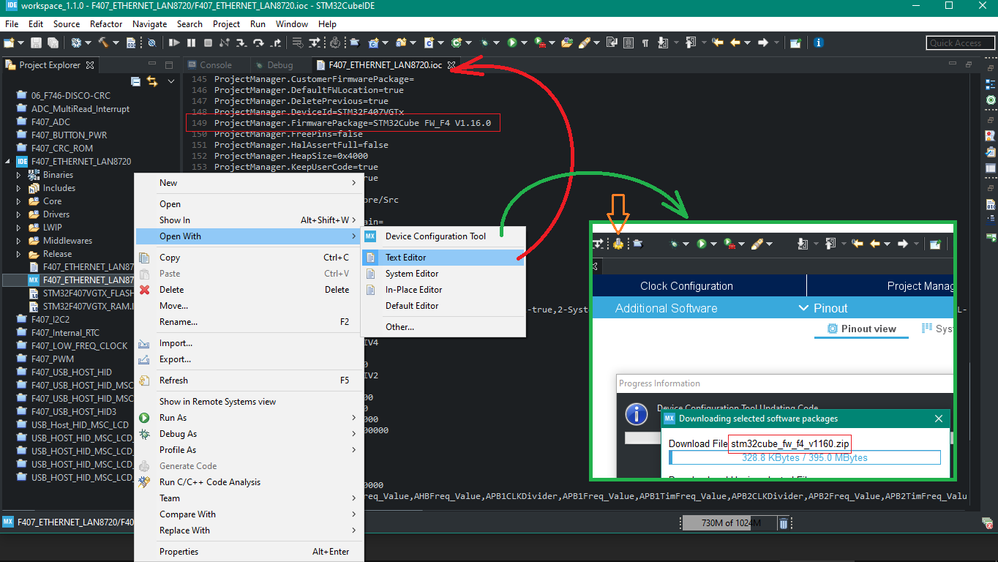
Task: Click the Save toolbar icon
Action: pos(36,43)
